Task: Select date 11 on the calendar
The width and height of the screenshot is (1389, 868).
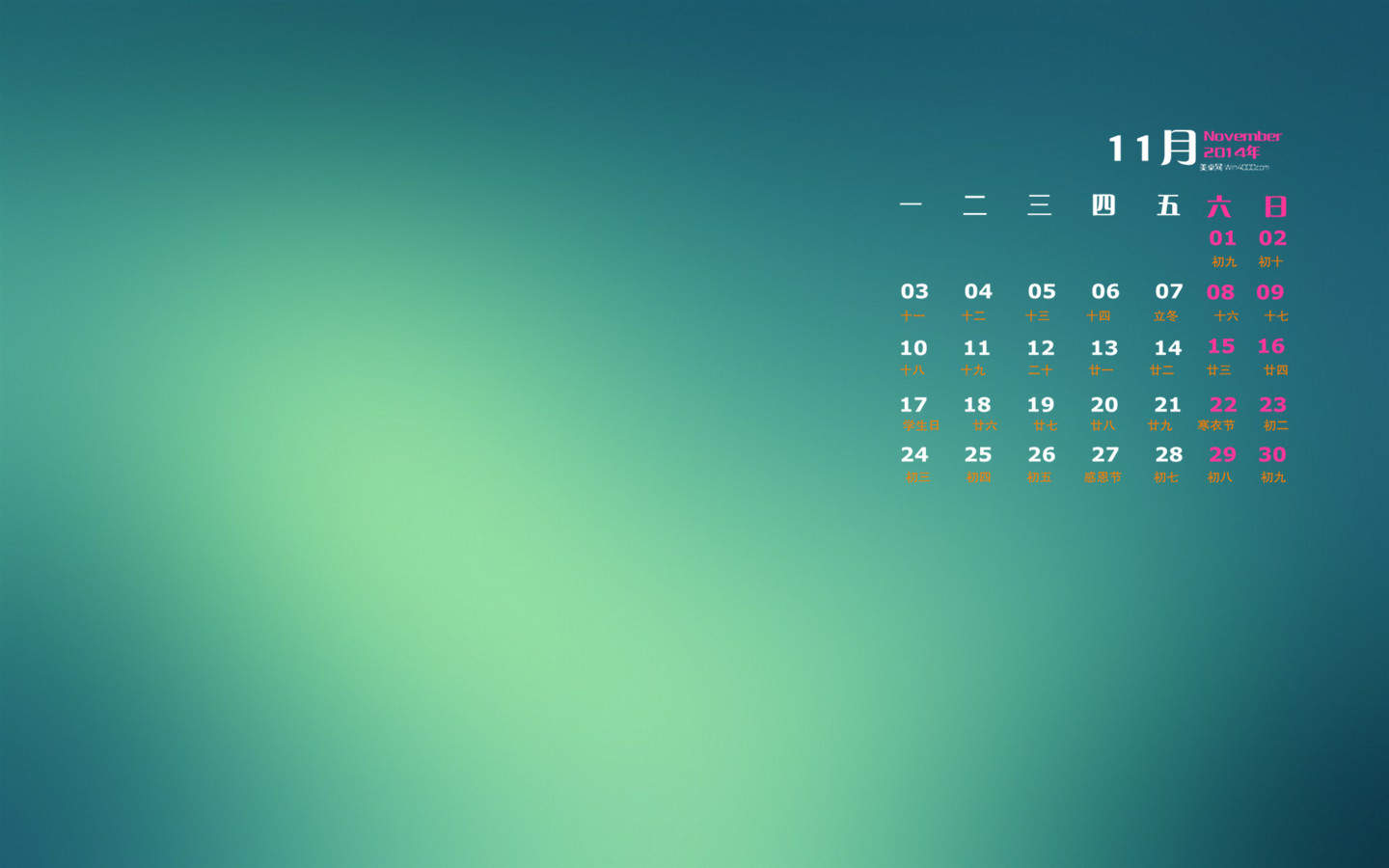Action: pos(976,348)
